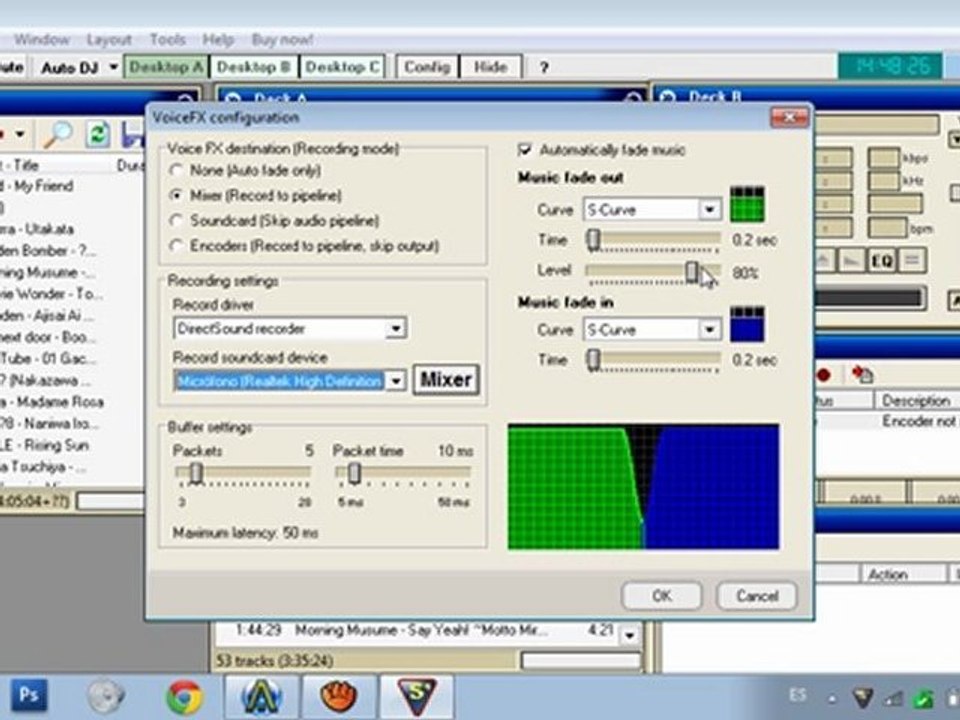Open the Record driver dropdown
Image resolution: width=960 pixels, height=720 pixels.
pos(396,329)
